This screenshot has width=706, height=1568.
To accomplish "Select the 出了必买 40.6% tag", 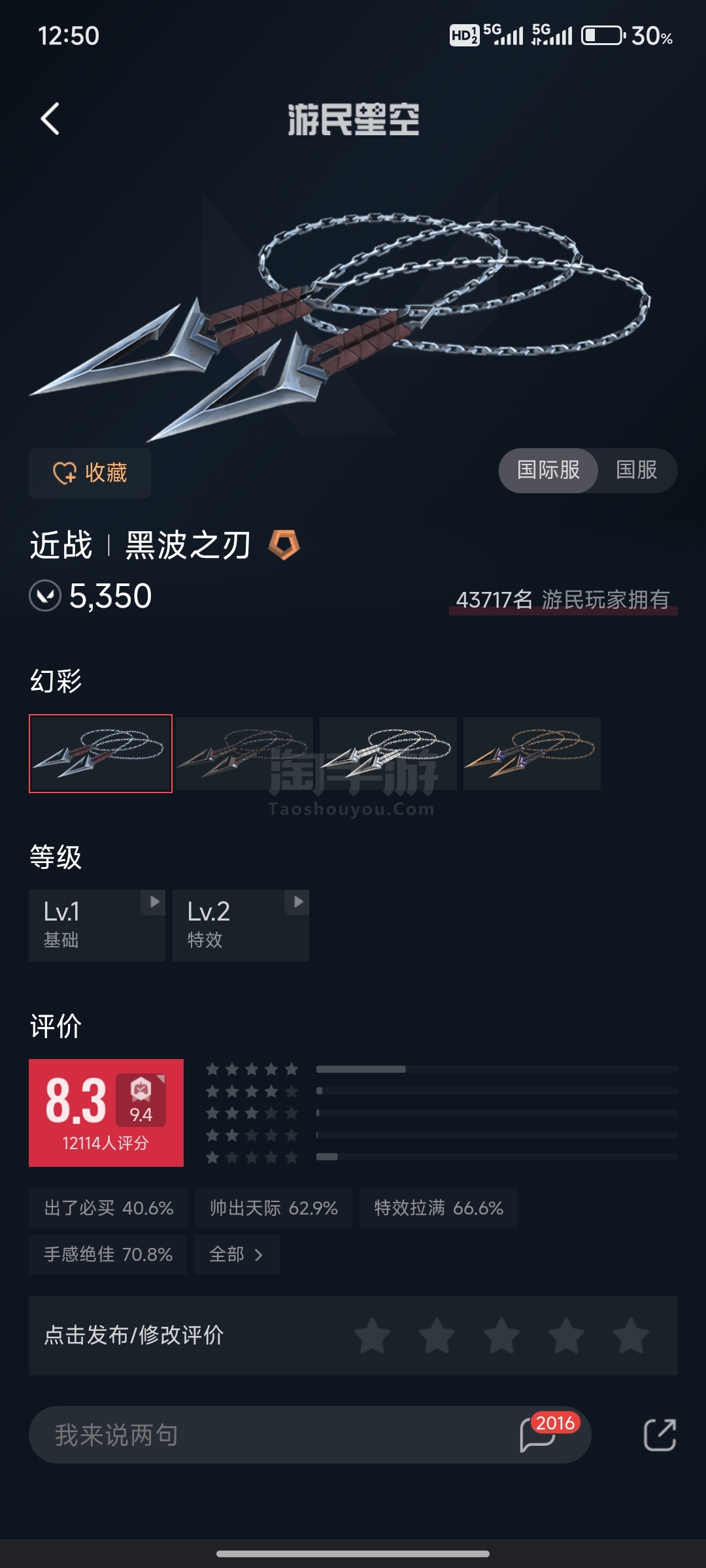I will [x=108, y=1208].
